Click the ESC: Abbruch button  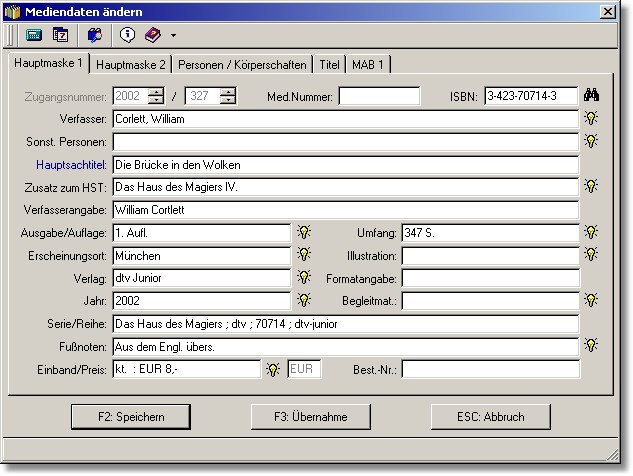[491, 416]
